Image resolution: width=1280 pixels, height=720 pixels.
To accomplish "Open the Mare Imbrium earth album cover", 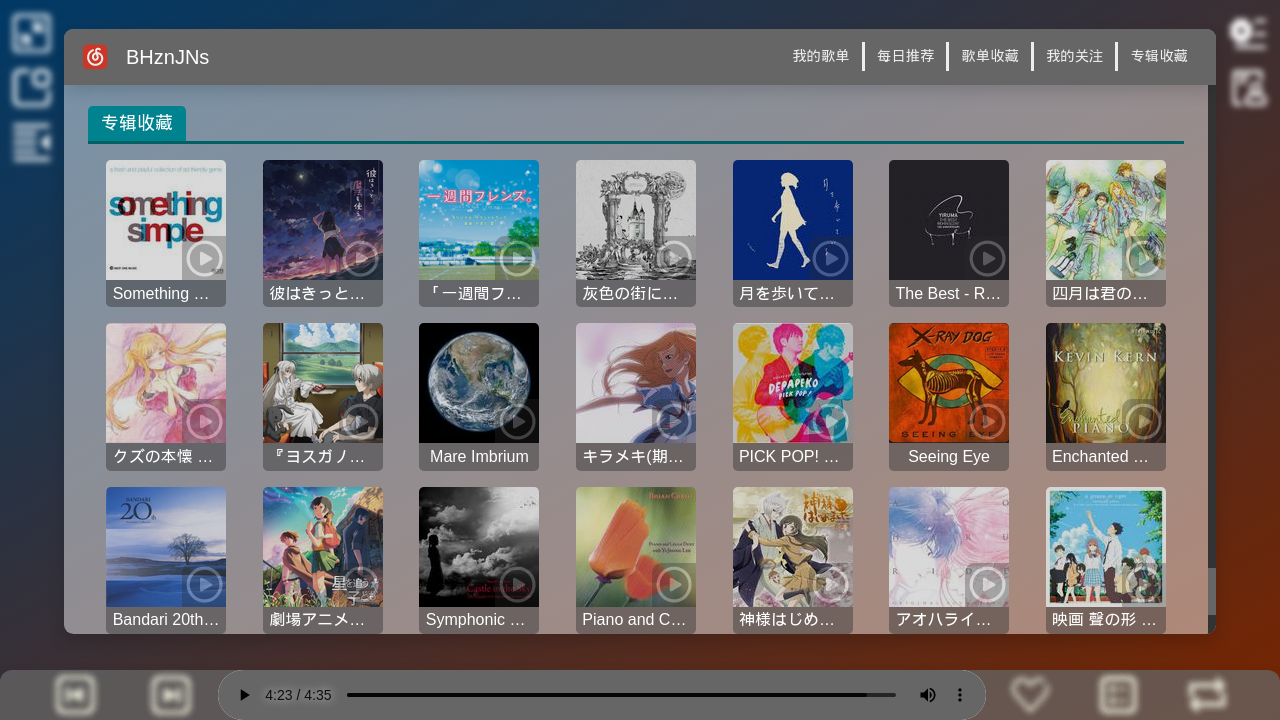I will [479, 383].
